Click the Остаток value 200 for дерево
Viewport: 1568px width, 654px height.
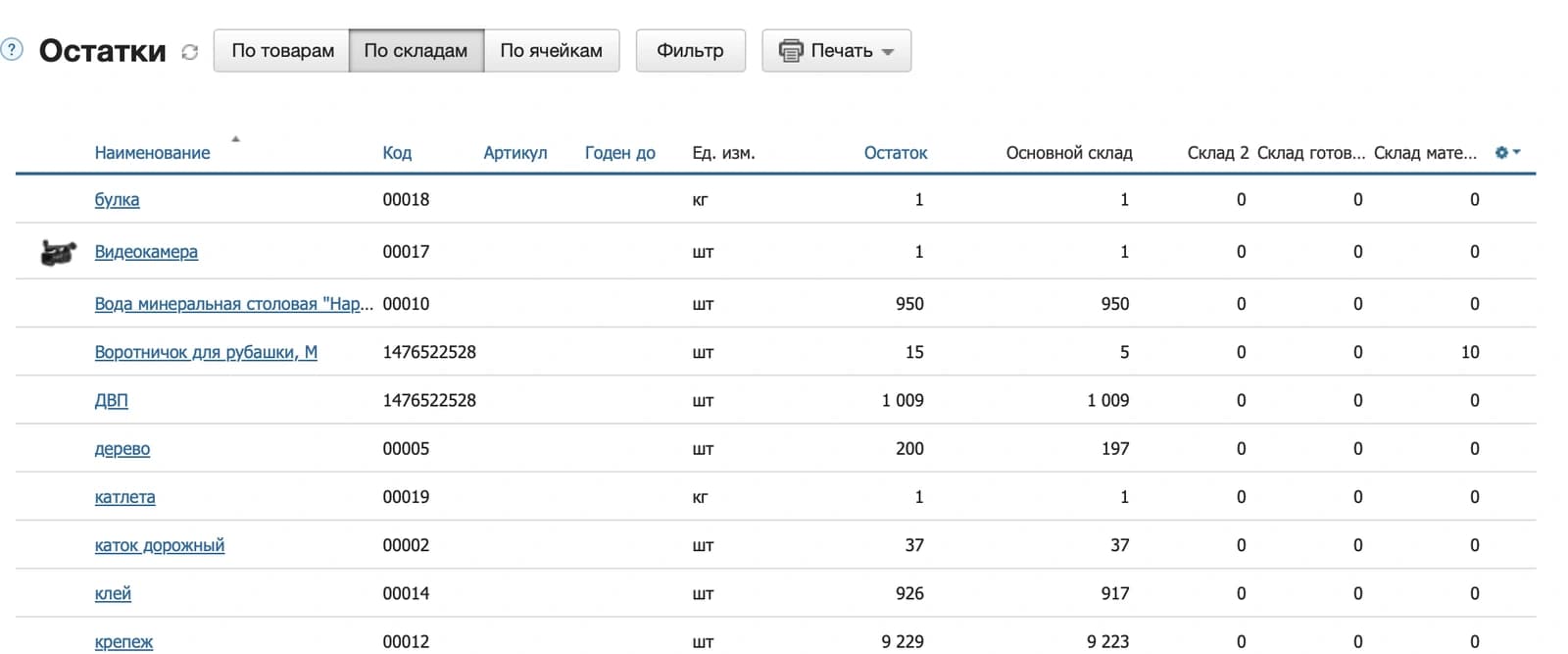[909, 449]
